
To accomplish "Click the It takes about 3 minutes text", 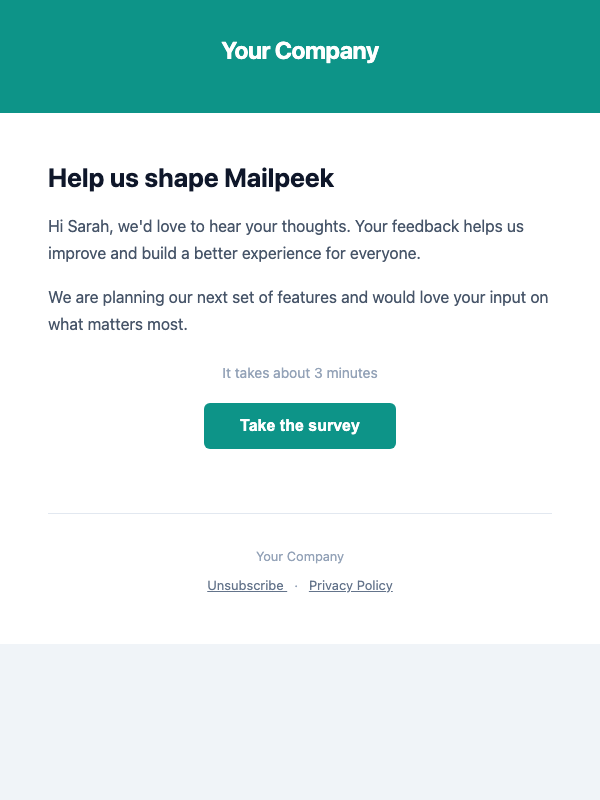I will [299, 372].
